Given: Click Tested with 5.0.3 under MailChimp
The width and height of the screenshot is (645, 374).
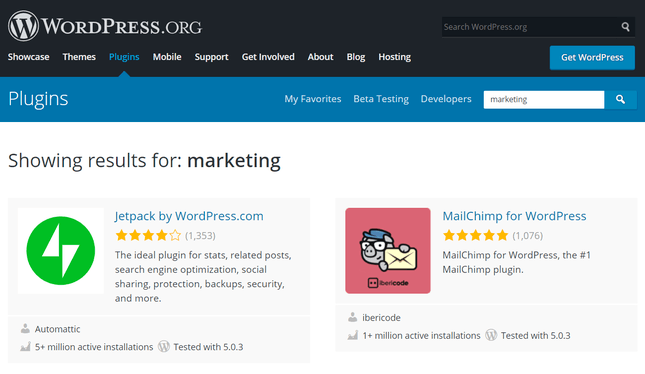Looking at the screenshot, I should click(x=536, y=336).
